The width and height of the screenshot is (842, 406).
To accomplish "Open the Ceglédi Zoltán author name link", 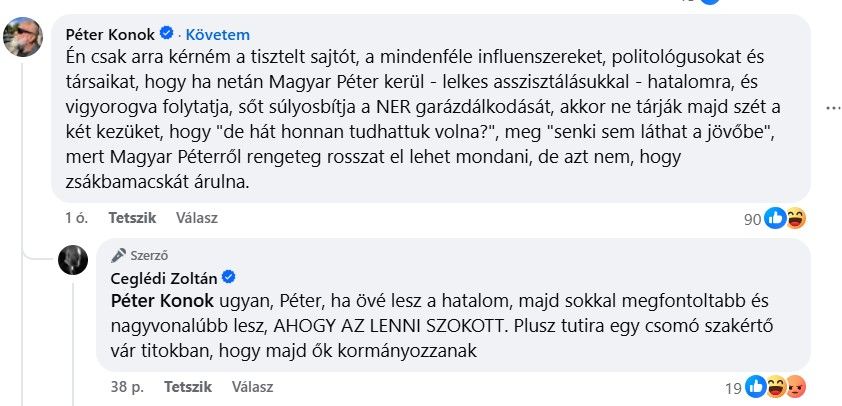I will [x=163, y=277].
